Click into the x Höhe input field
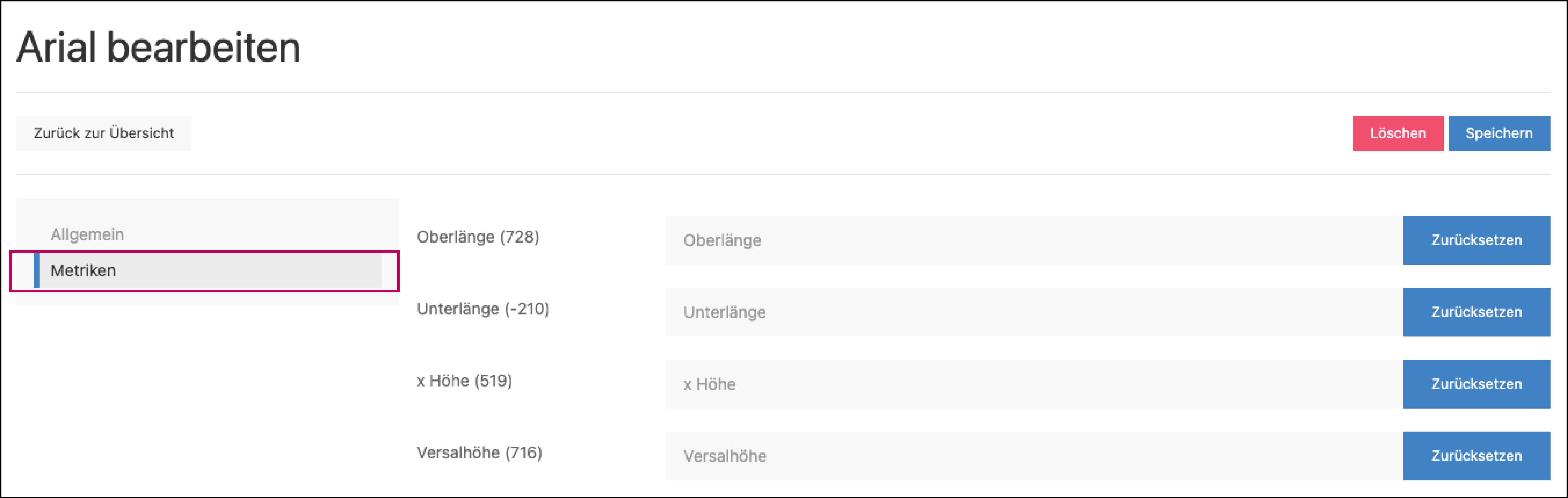Screen dimensions: 1568x498 click(974, 383)
